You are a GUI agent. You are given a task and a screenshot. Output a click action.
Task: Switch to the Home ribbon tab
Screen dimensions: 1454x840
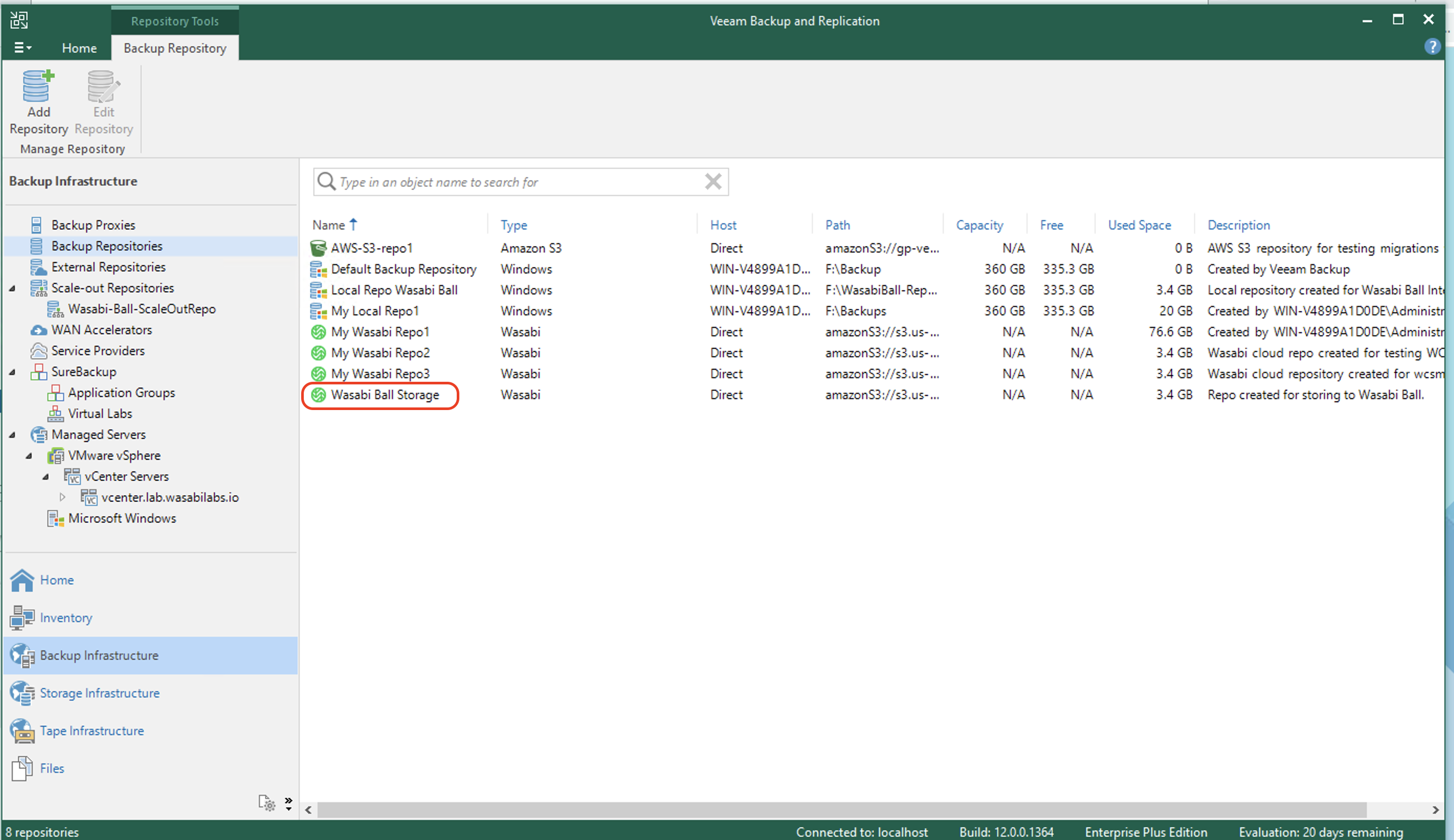click(x=79, y=48)
